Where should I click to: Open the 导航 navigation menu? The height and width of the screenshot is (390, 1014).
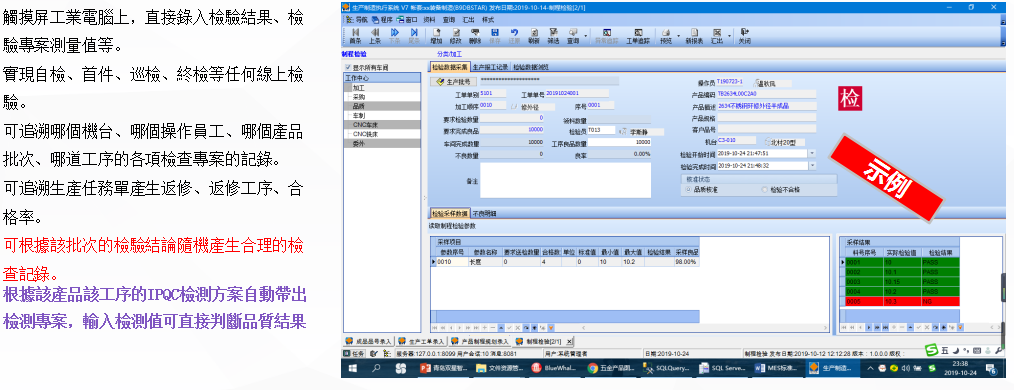coord(358,19)
